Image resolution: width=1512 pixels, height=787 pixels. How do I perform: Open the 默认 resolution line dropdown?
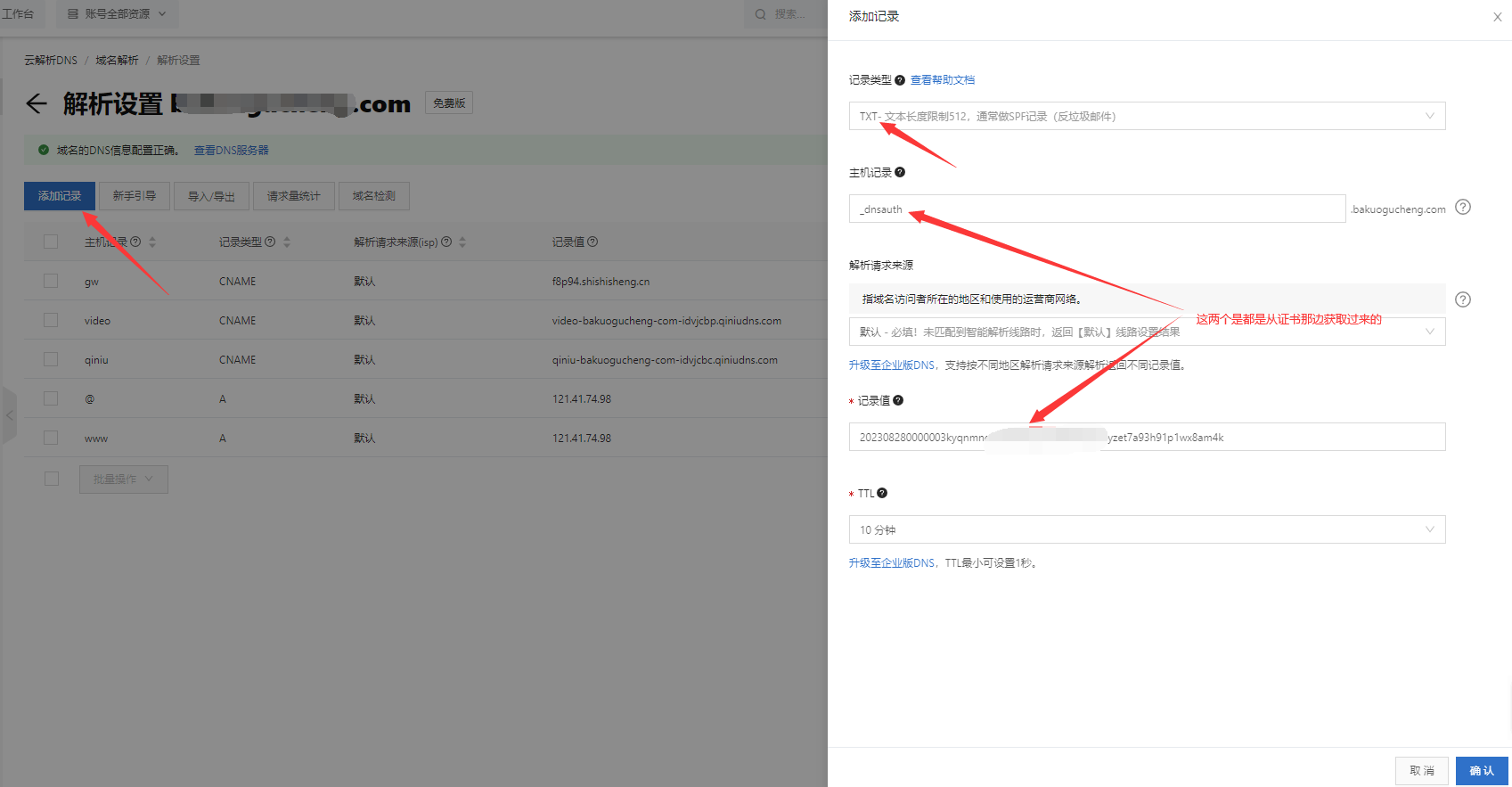(1146, 332)
